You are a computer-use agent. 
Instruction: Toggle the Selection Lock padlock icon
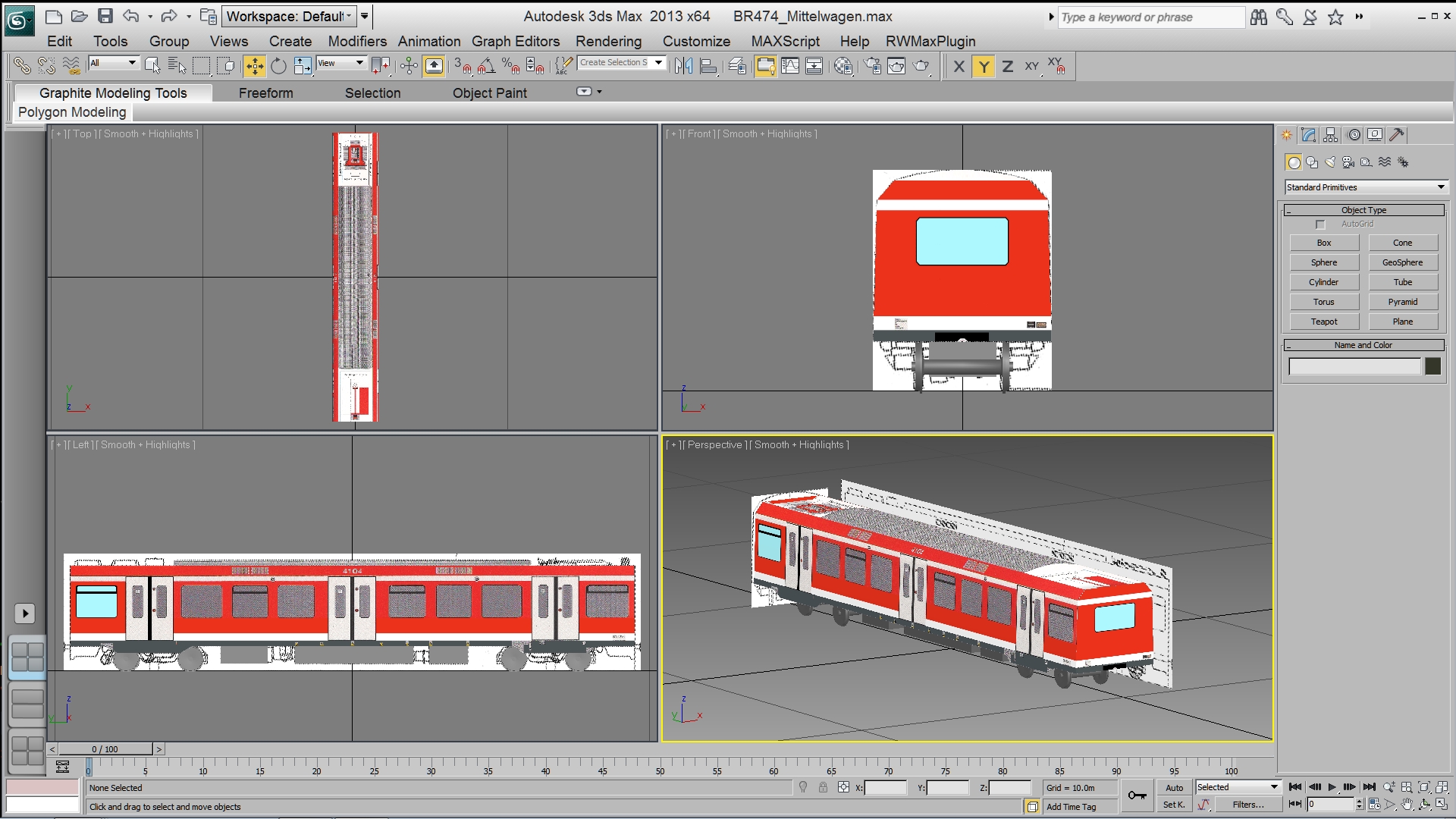(x=823, y=788)
